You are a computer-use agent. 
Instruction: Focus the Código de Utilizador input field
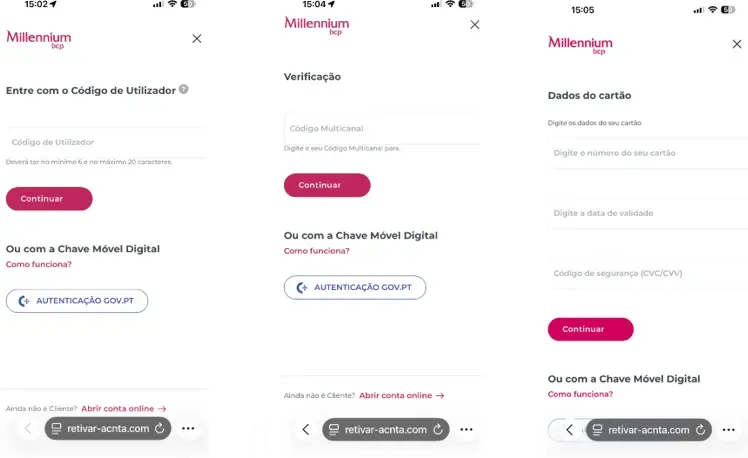tap(105, 143)
